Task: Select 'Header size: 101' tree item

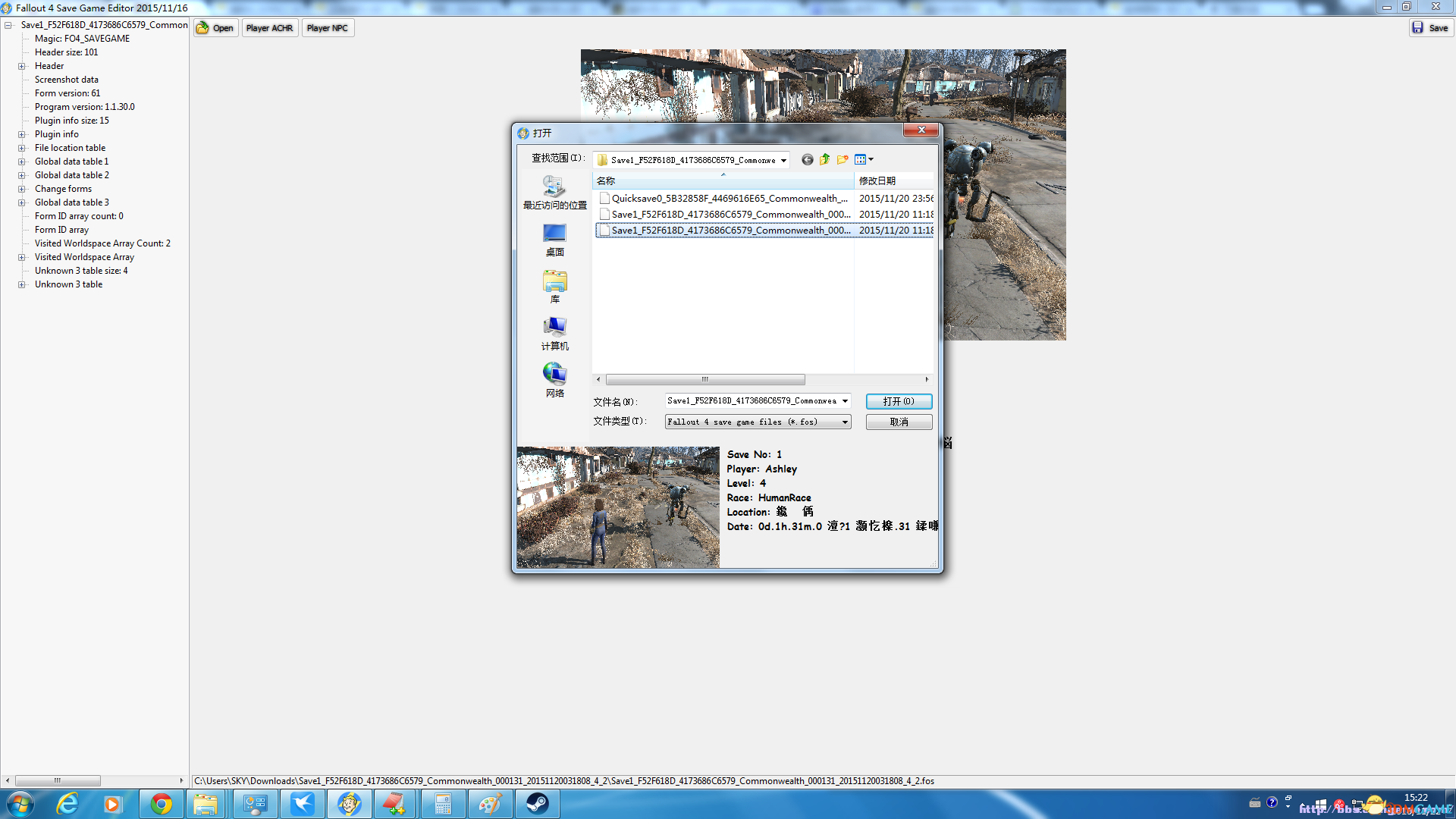Action: point(66,52)
